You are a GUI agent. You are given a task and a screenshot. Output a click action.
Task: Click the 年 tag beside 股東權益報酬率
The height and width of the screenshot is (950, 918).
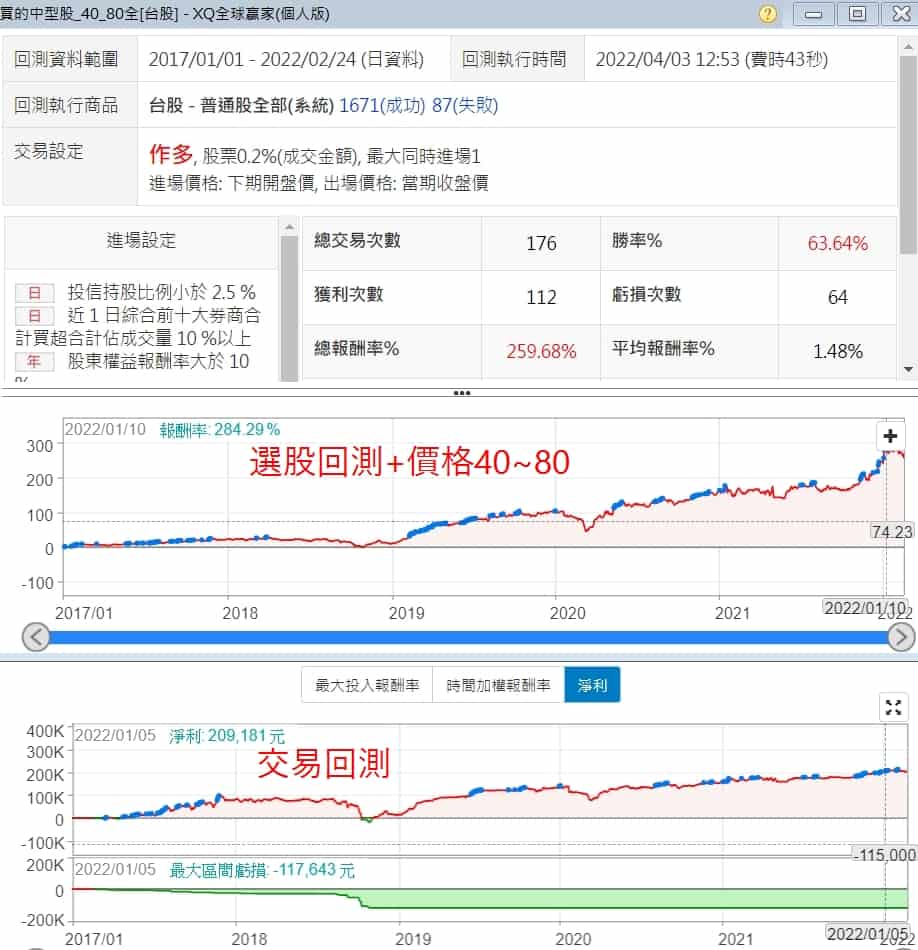pyautogui.click(x=34, y=362)
